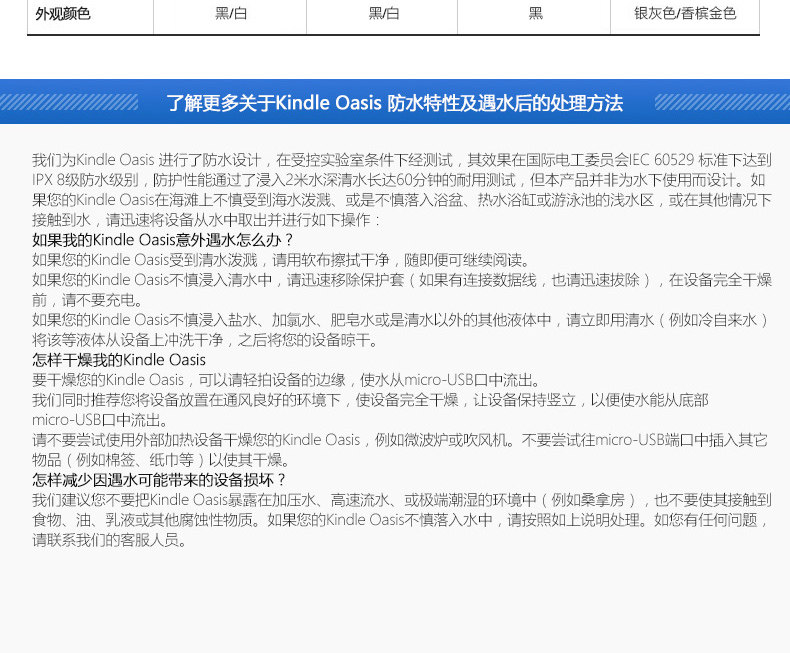This screenshot has height=653, width=790.
Task: Click the line starting '我们同时推荐您将设备放置在通风良好'
Action: [370, 400]
